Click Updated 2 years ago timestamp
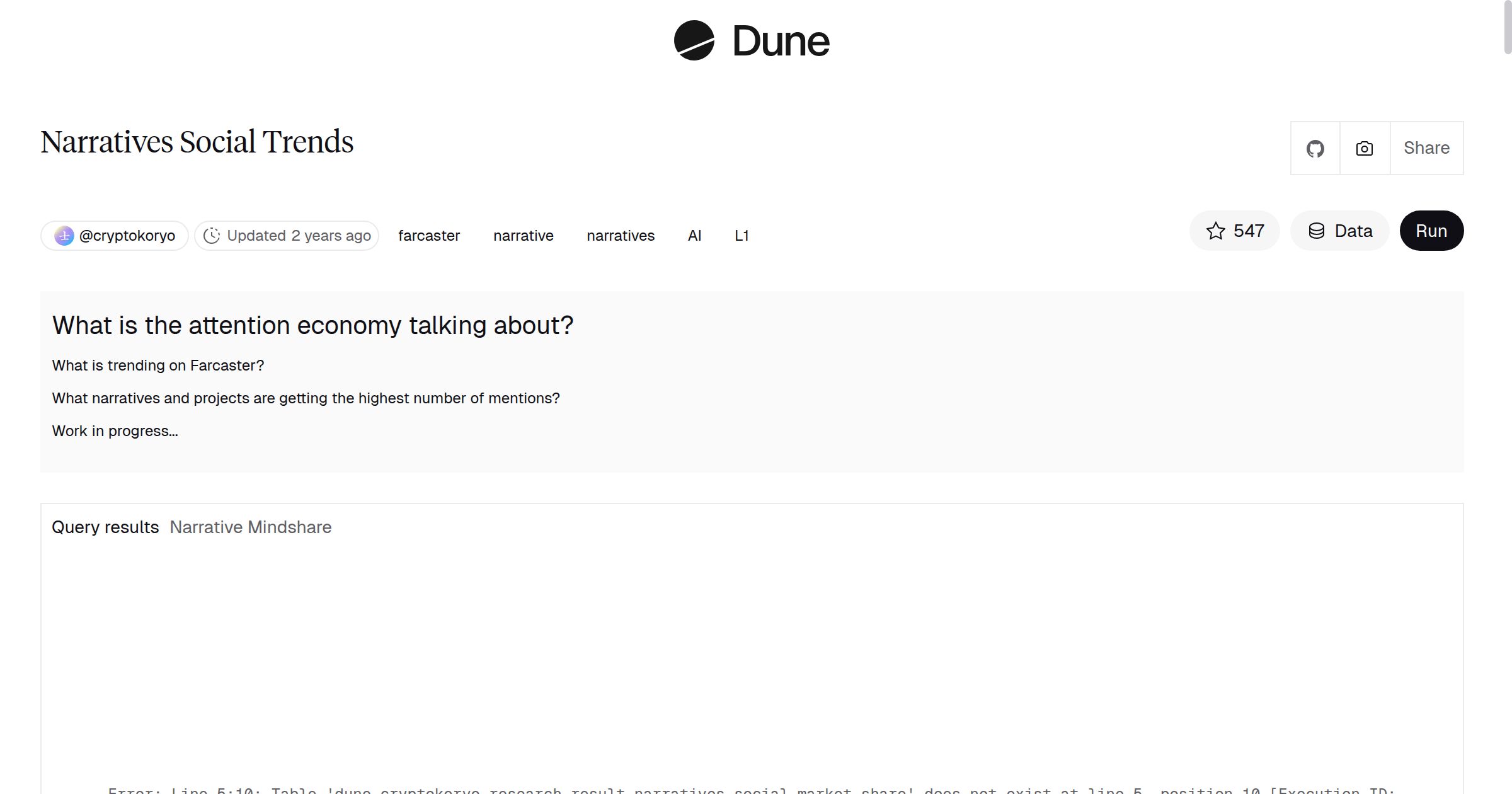This screenshot has height=794, width=1512. pos(298,235)
